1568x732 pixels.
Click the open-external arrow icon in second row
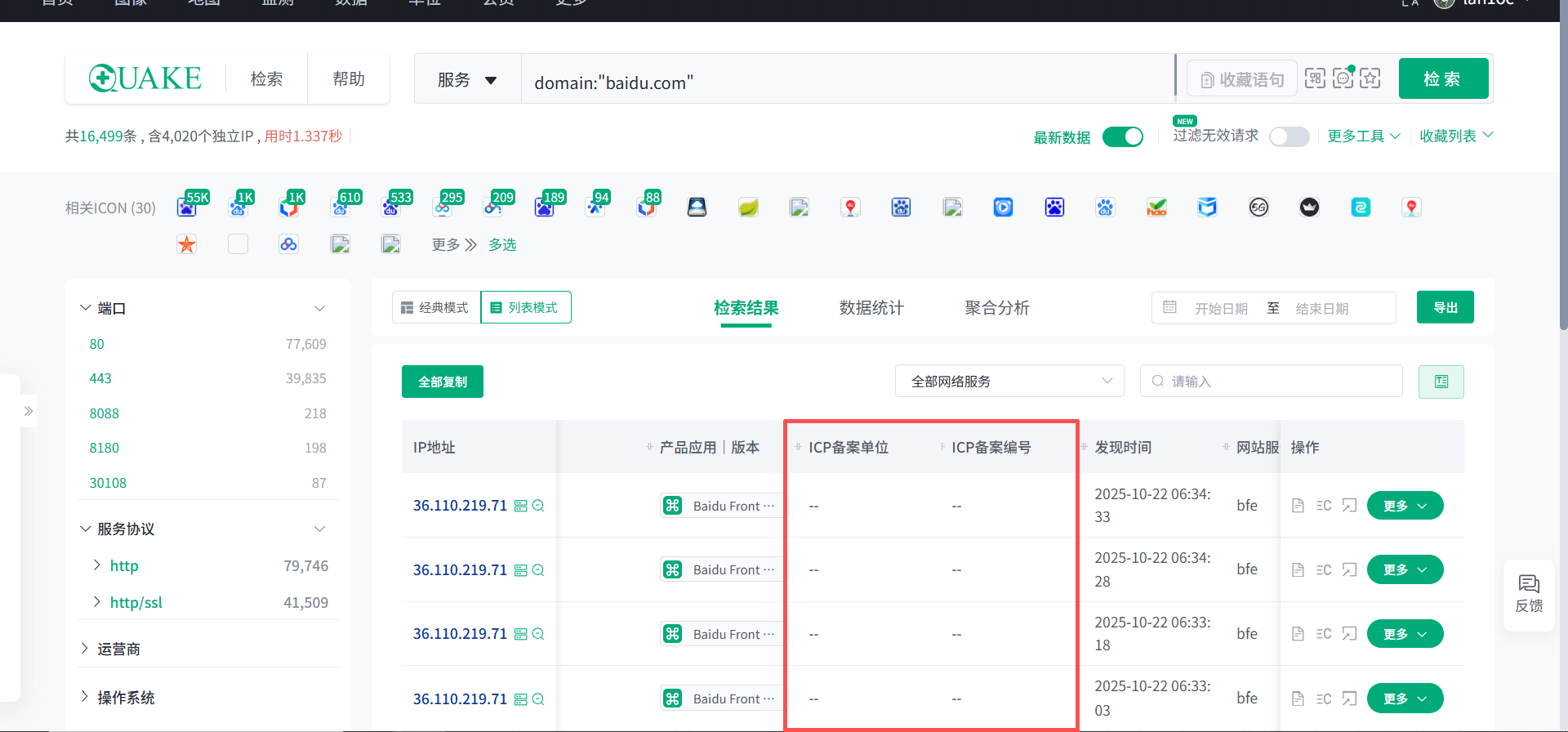point(1349,569)
